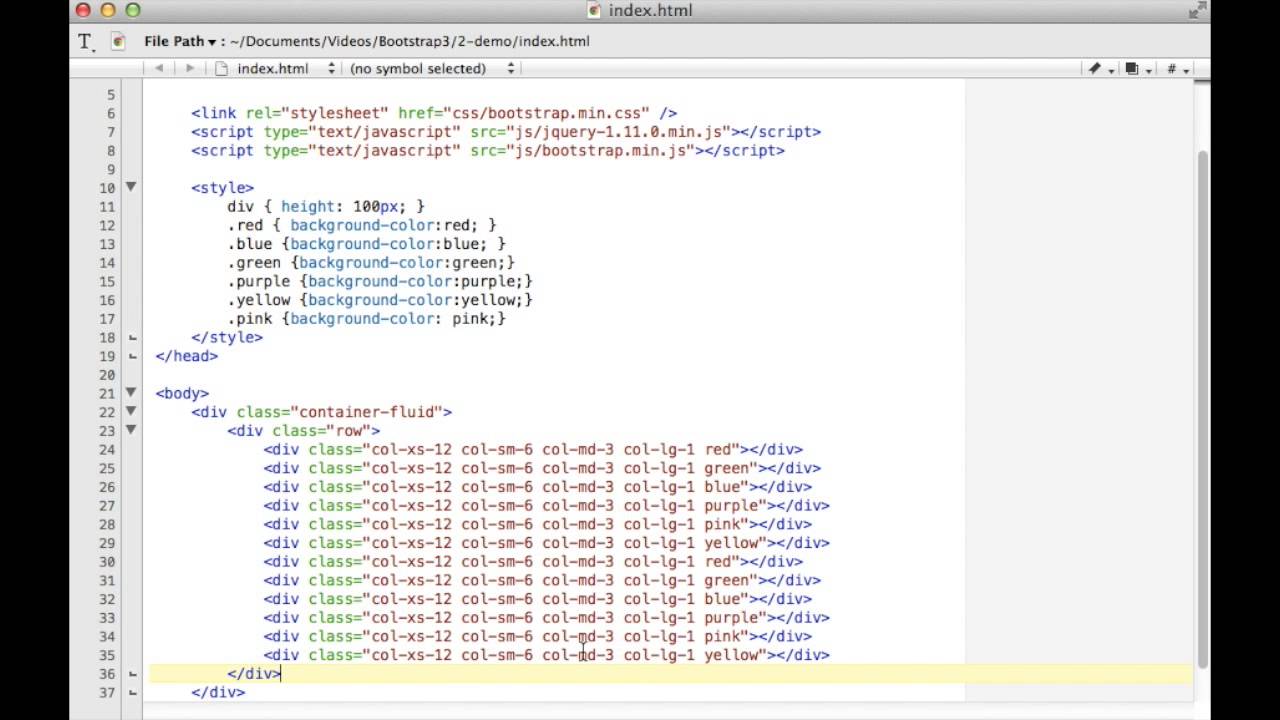Go to previous document with back arrow
Viewport: 1280px width, 720px height.
click(158, 68)
